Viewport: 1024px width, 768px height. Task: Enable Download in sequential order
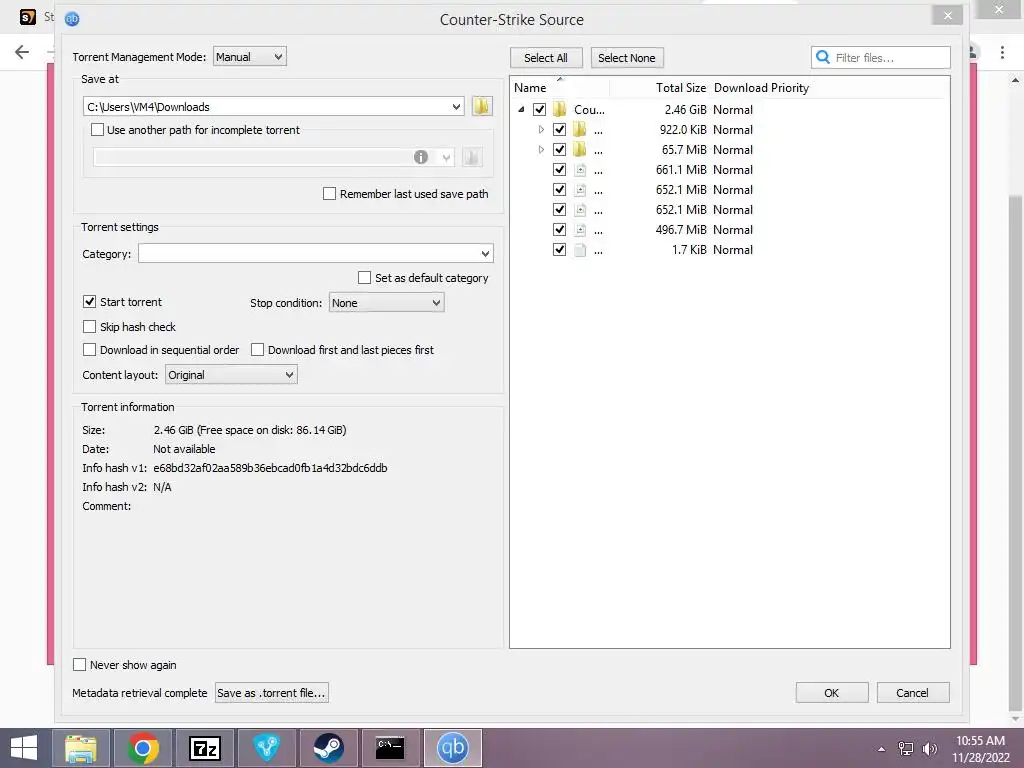point(89,349)
